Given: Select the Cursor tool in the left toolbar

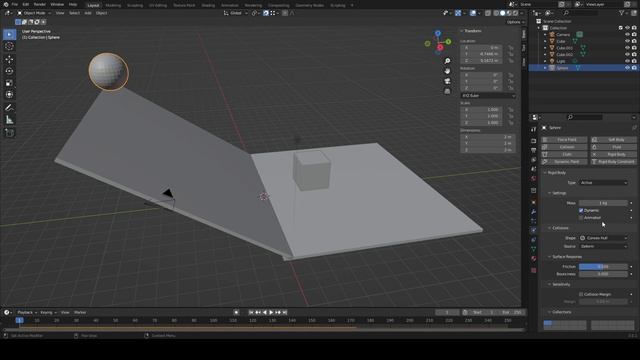Looking at the screenshot, I should [9, 46].
